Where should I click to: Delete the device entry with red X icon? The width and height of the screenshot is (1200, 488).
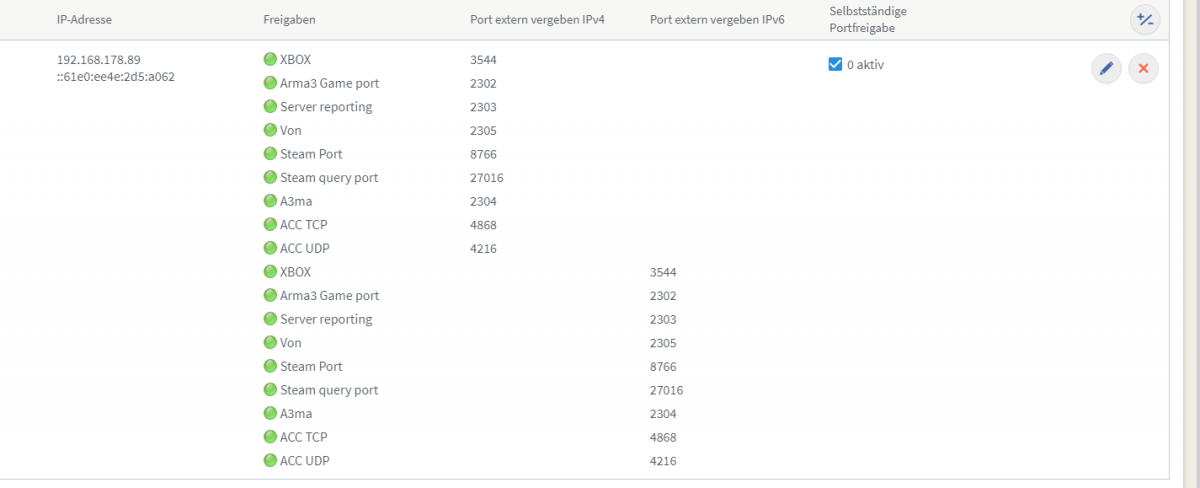(1143, 68)
